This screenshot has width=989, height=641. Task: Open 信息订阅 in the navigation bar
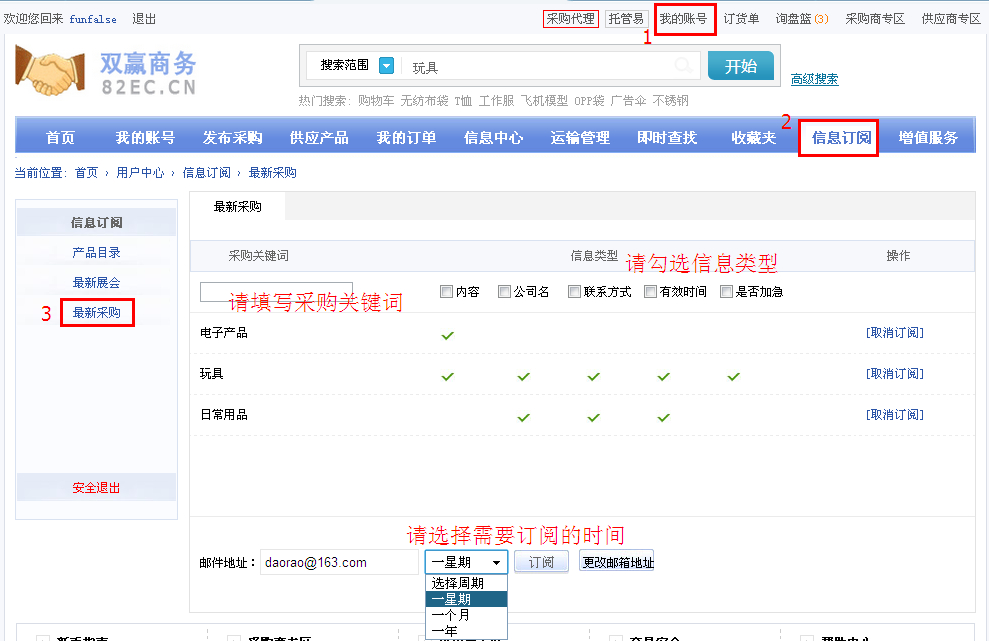tap(841, 138)
